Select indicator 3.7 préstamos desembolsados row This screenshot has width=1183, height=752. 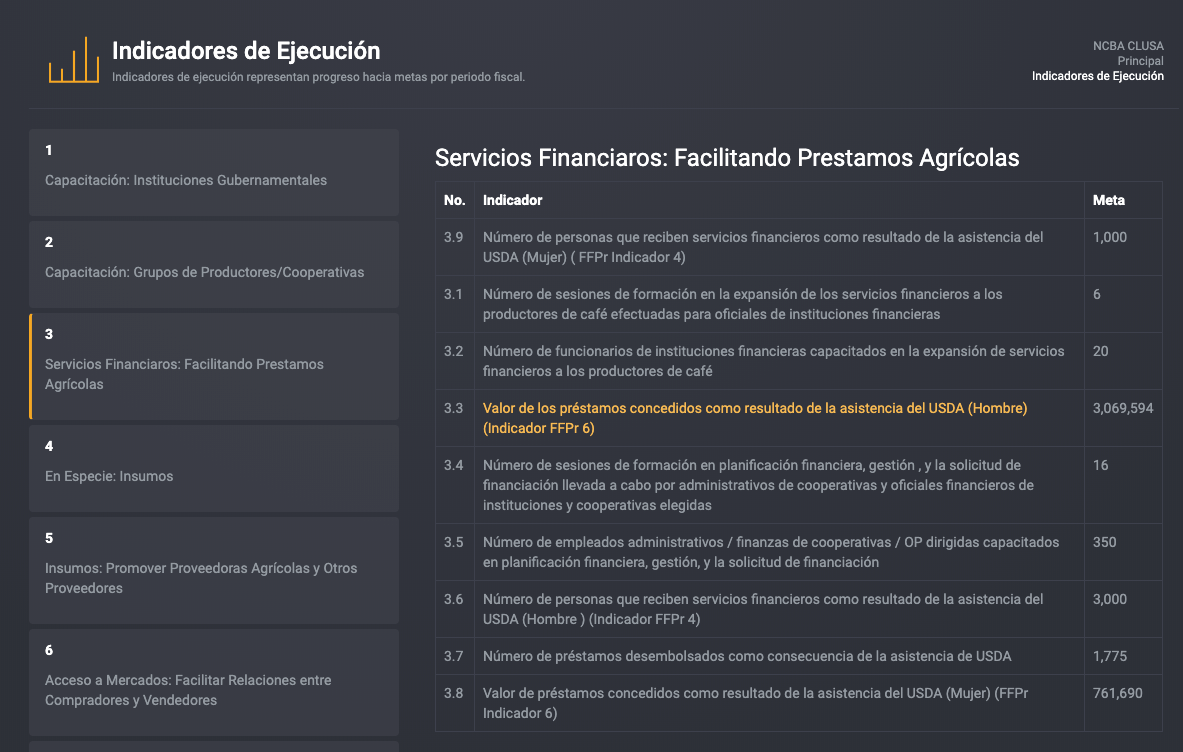point(798,656)
